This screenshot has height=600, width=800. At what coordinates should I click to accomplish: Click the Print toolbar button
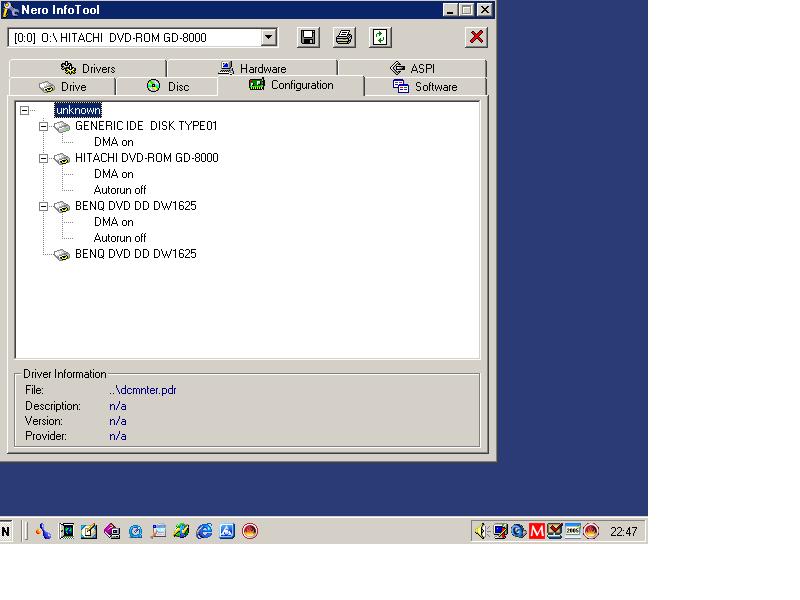coord(344,37)
